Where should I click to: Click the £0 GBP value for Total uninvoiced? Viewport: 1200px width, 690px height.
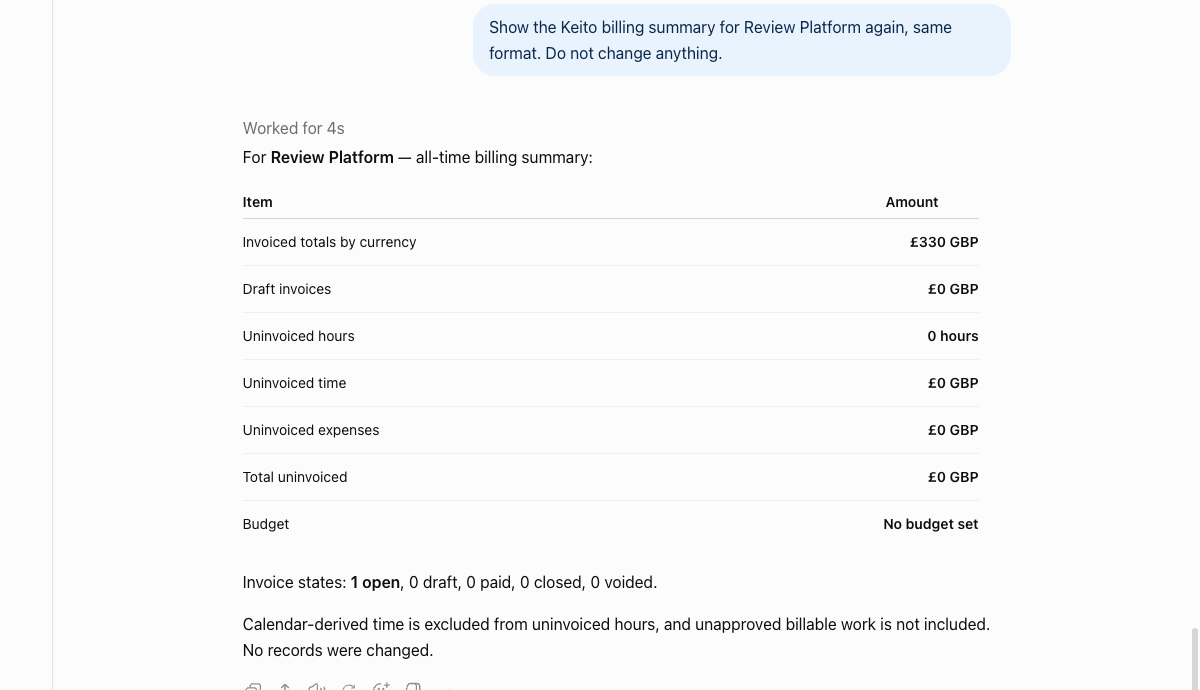pos(953,477)
